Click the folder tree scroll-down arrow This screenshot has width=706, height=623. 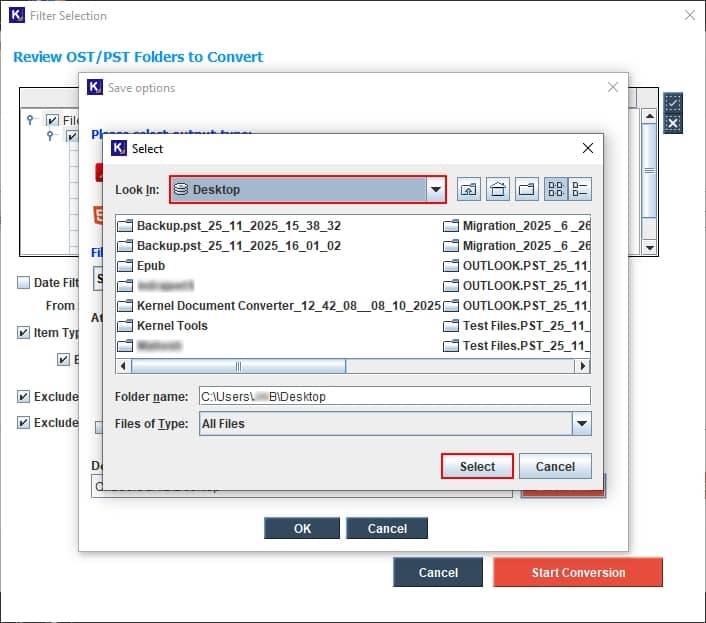tap(649, 247)
